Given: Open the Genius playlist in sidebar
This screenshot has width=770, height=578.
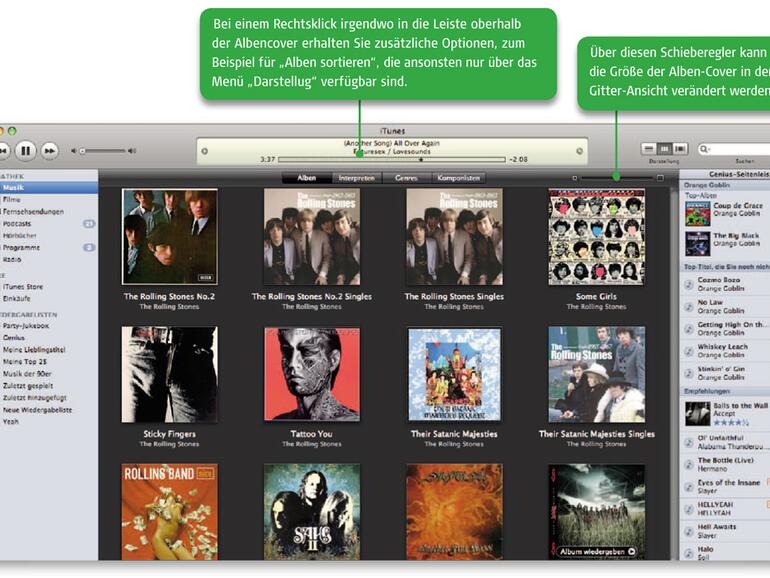Looking at the screenshot, I should 49,338.
